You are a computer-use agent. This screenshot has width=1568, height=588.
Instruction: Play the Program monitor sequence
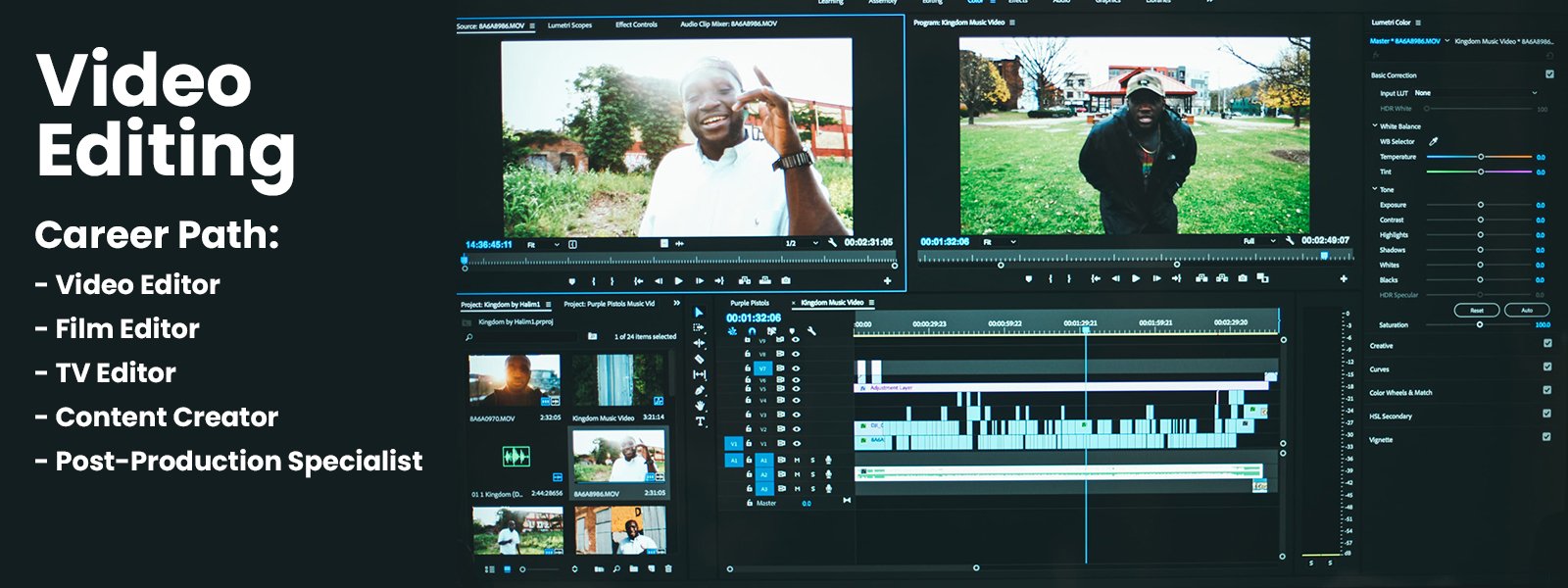coord(1136,278)
